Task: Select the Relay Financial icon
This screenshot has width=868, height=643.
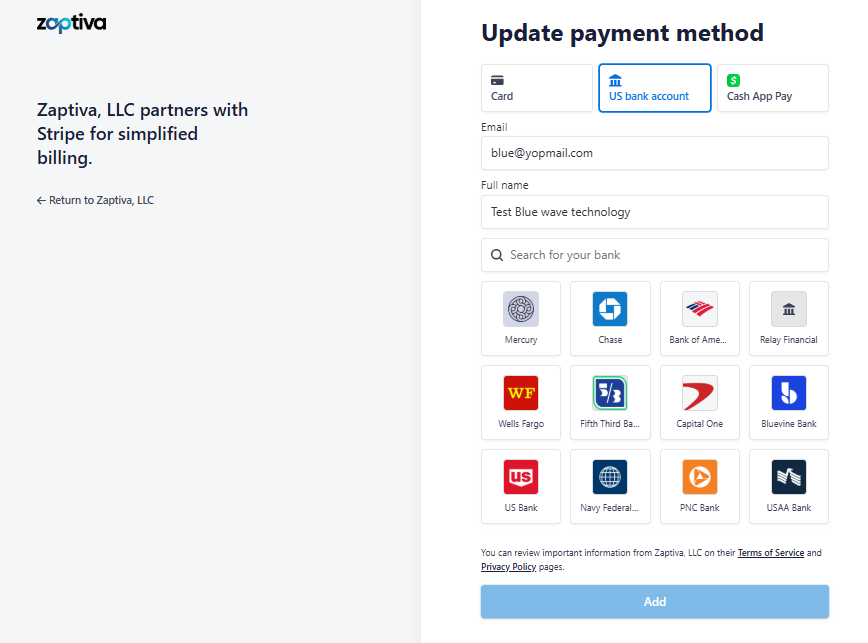Action: click(x=789, y=309)
